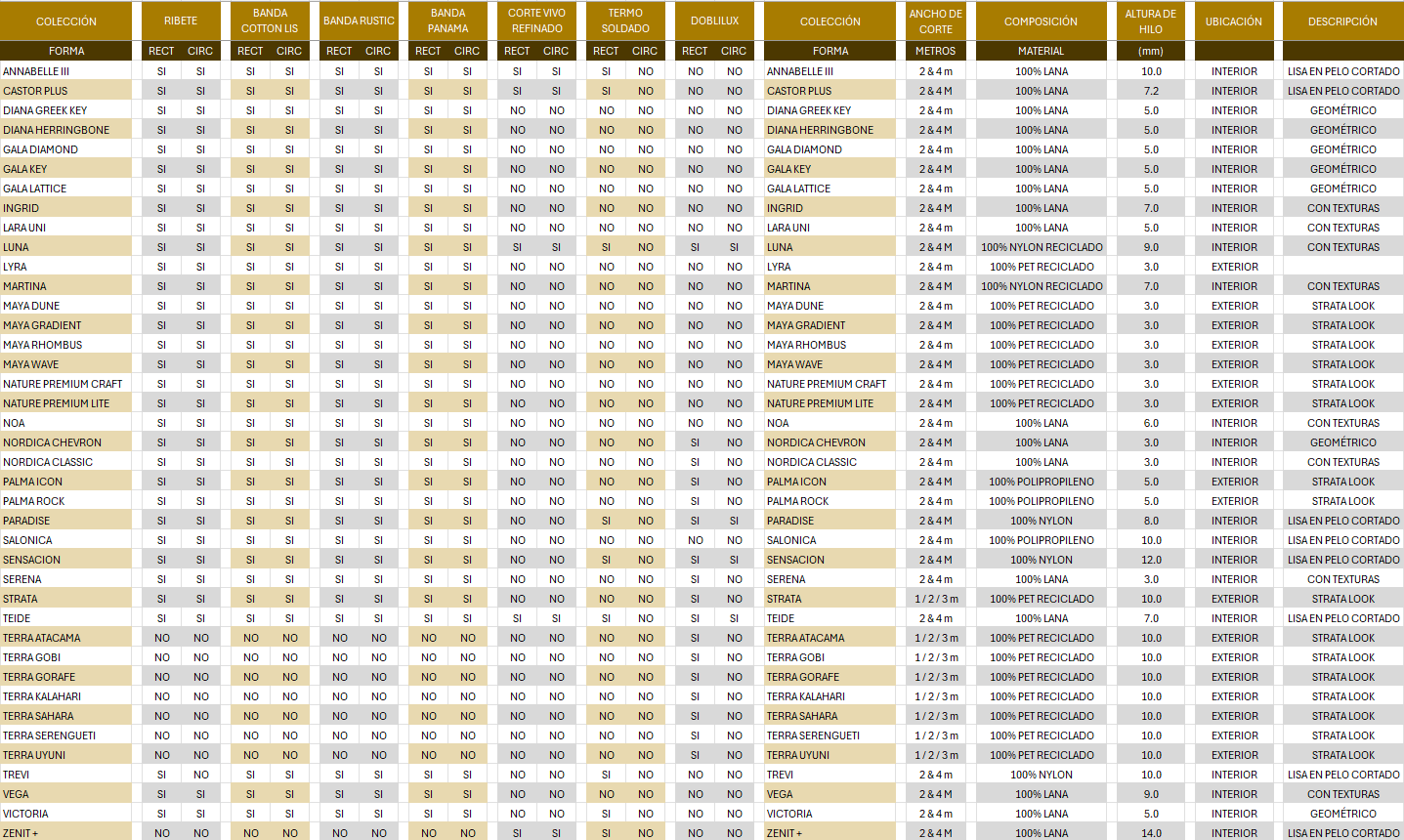Click the RIBETE column header
This screenshot has width=1404, height=840.
[181, 21]
